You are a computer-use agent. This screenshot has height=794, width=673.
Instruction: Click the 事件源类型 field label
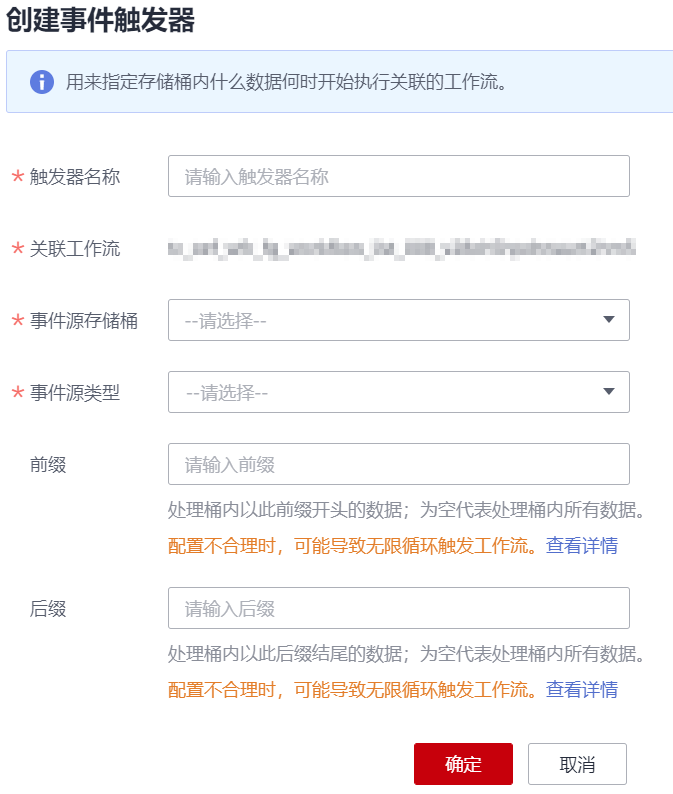tap(75, 392)
